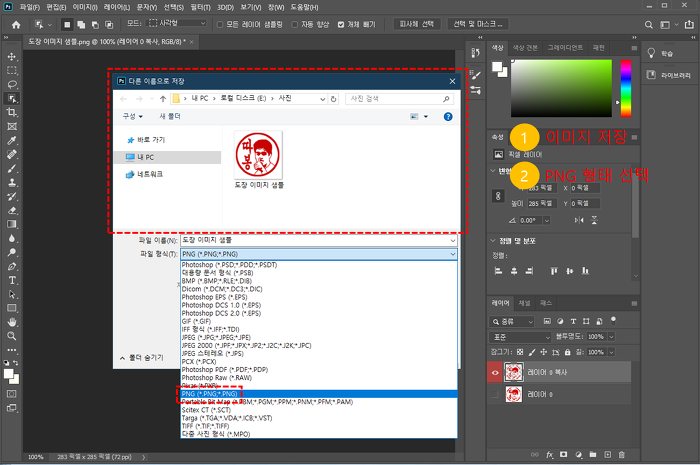Refresh the folder in save dialog
The width and height of the screenshot is (700, 465).
tap(333, 99)
